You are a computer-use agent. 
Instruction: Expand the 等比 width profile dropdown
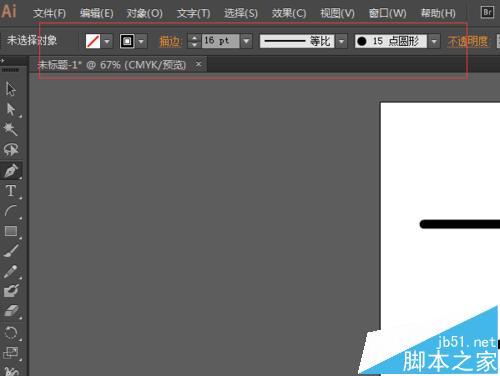(x=342, y=42)
